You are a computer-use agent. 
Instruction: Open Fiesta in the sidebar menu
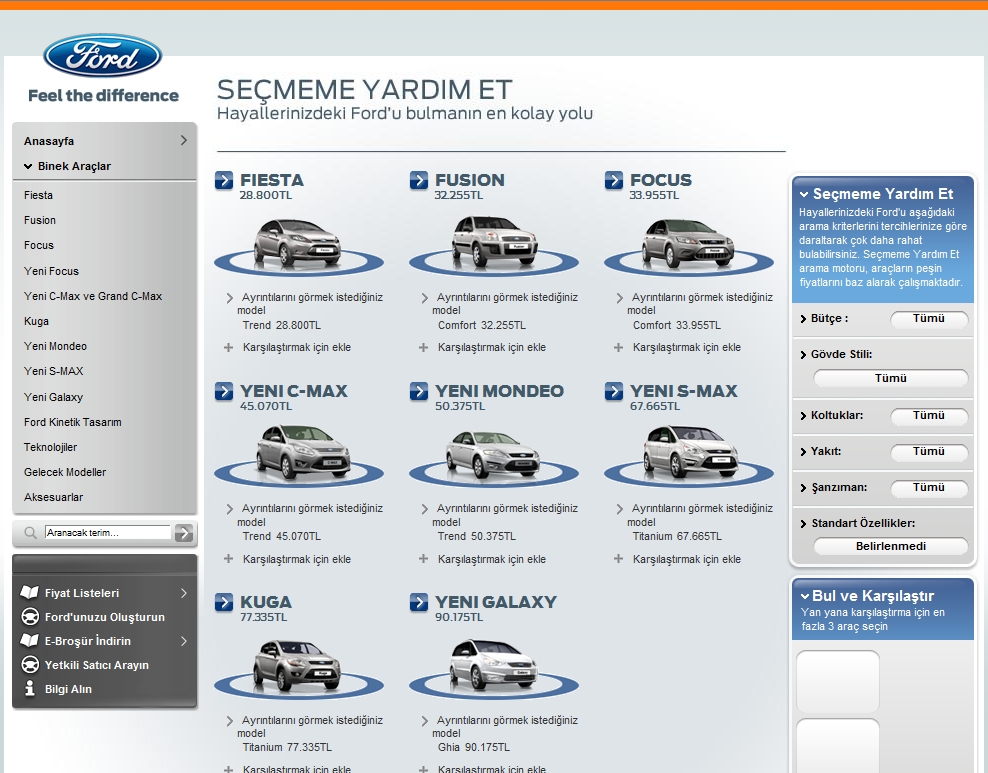(x=38, y=195)
